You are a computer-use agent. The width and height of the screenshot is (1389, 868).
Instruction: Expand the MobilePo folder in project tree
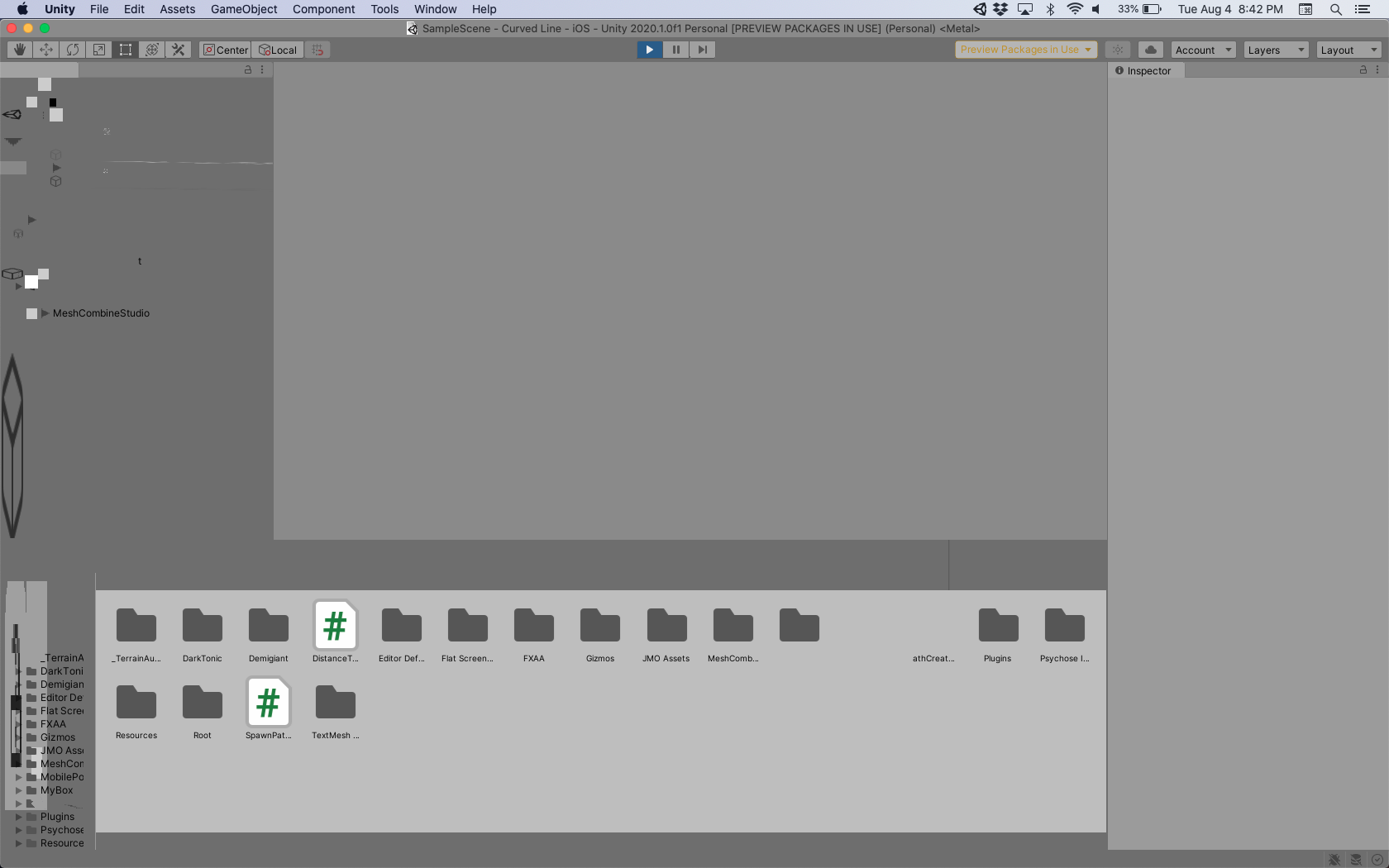pyautogui.click(x=18, y=777)
